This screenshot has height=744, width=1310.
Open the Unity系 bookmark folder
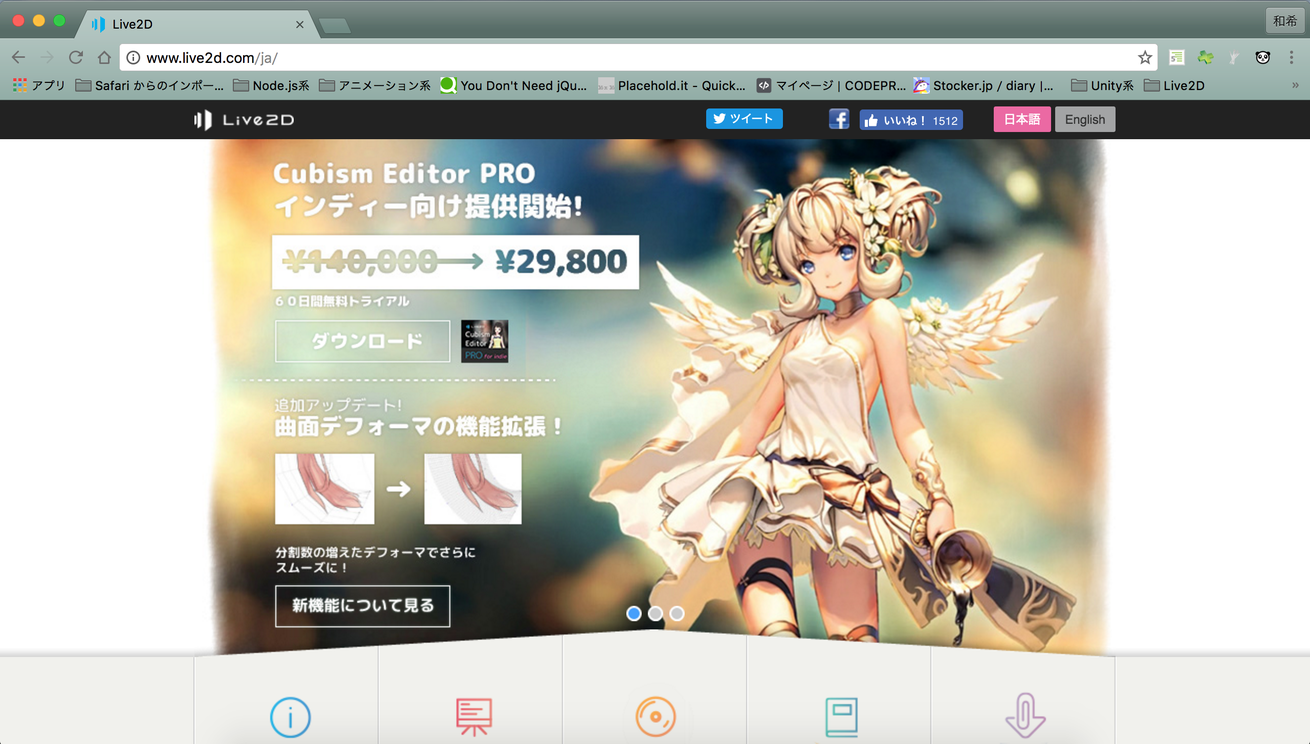pos(1102,86)
